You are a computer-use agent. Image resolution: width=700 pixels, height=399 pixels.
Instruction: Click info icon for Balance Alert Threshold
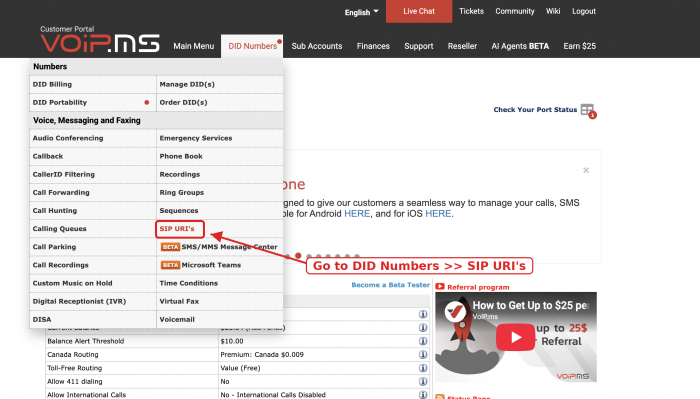click(x=423, y=341)
